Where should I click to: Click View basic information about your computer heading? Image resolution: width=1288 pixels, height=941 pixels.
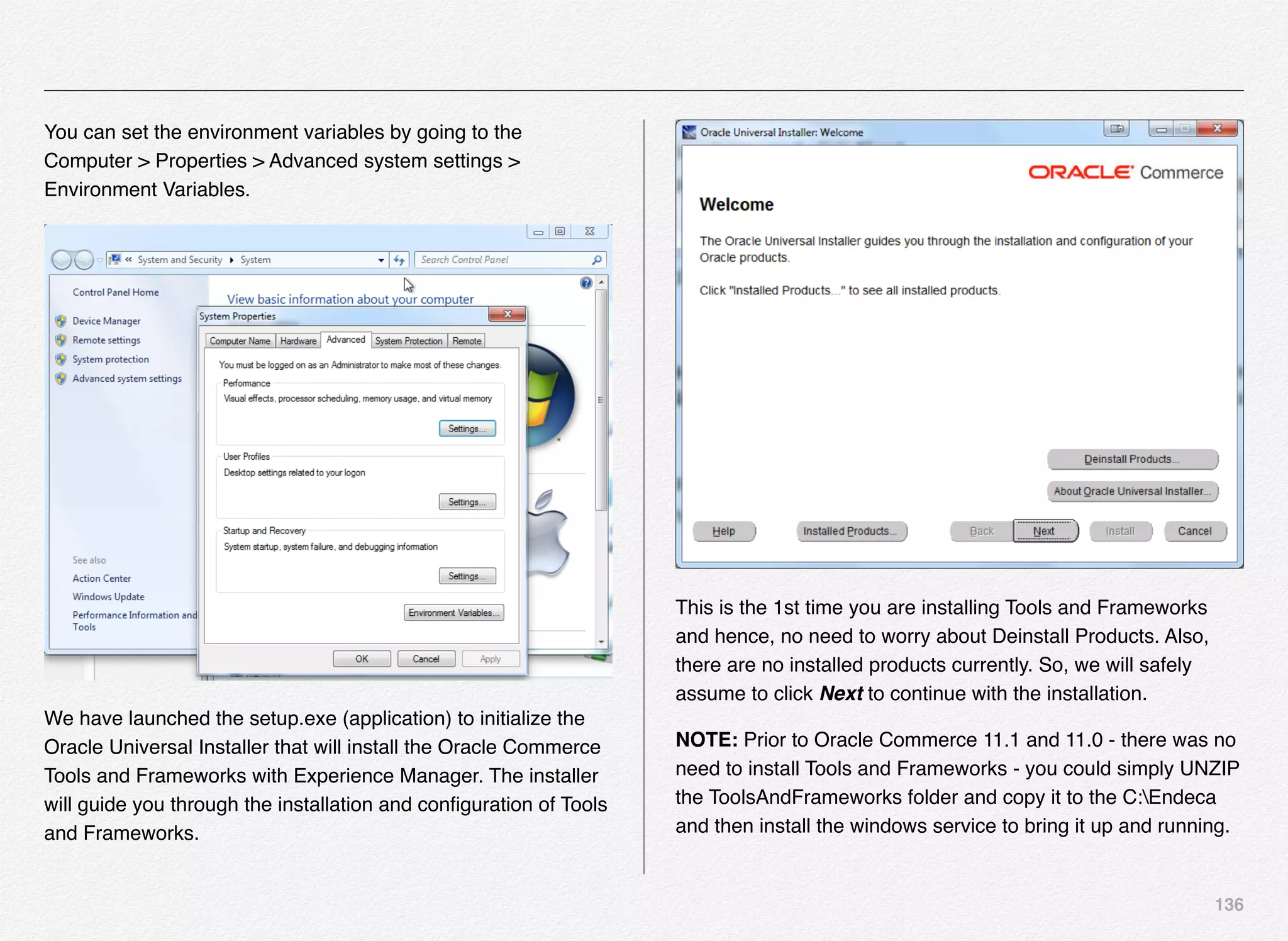point(350,299)
